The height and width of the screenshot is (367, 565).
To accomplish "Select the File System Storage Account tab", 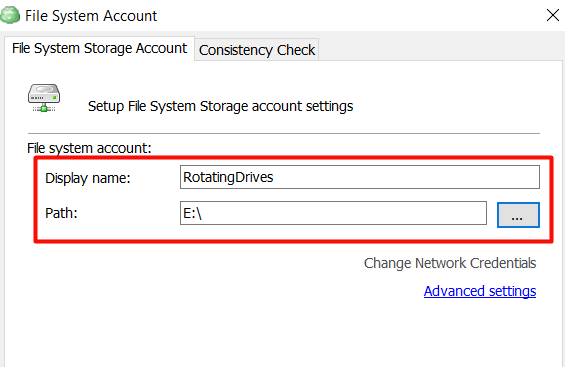I will tap(99, 48).
